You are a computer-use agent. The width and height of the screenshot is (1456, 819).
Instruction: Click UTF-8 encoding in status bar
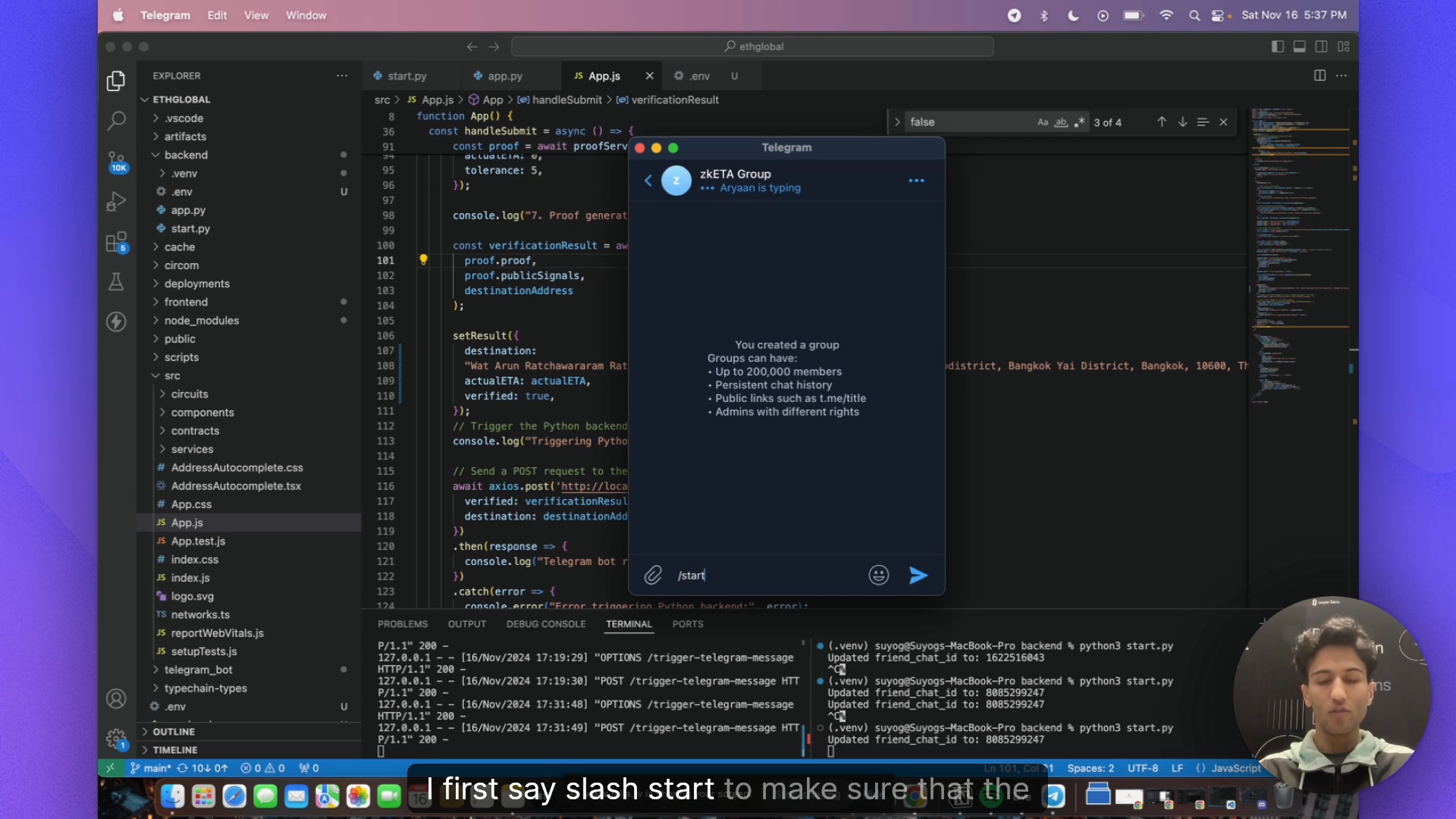click(1143, 768)
